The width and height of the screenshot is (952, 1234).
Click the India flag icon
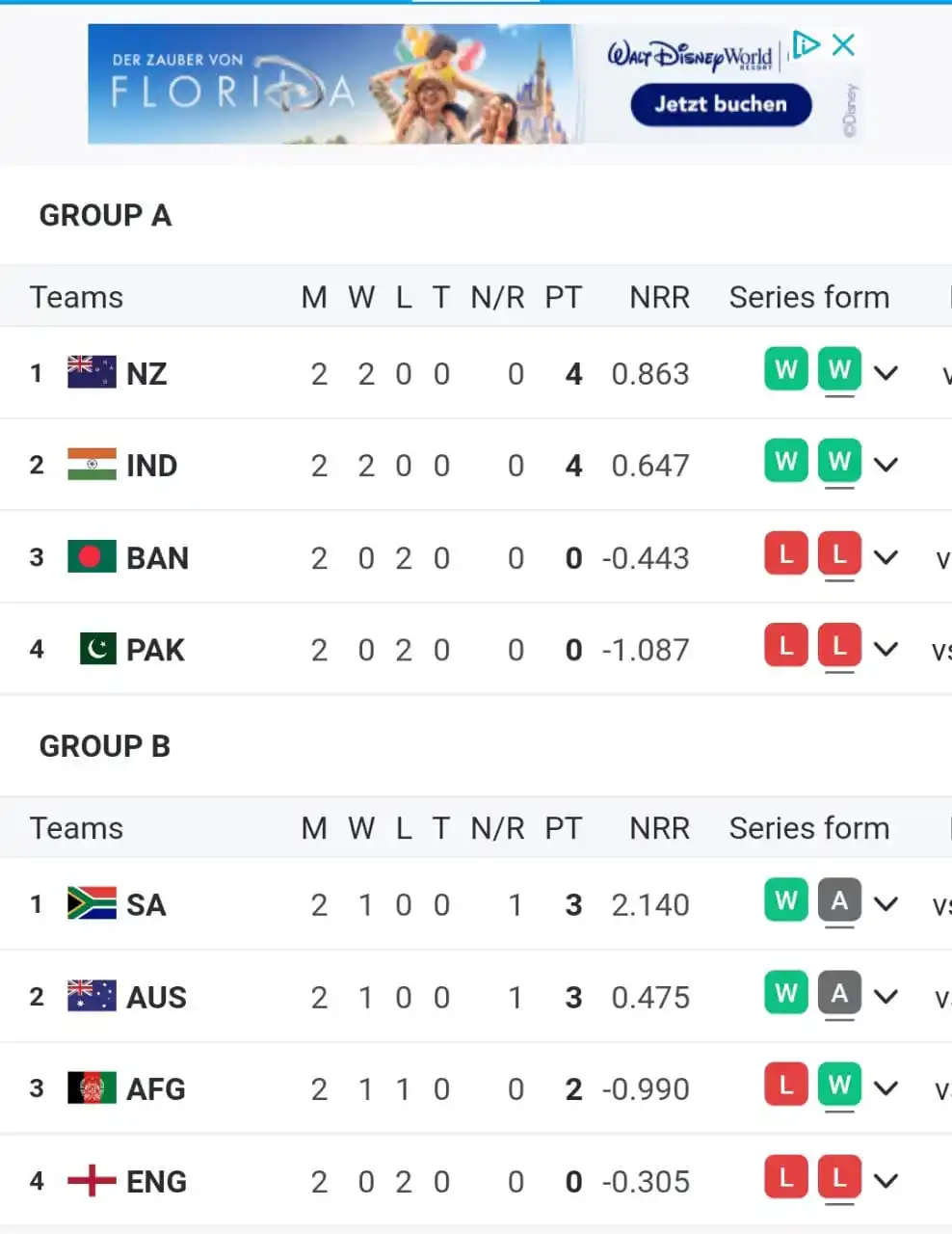(92, 465)
